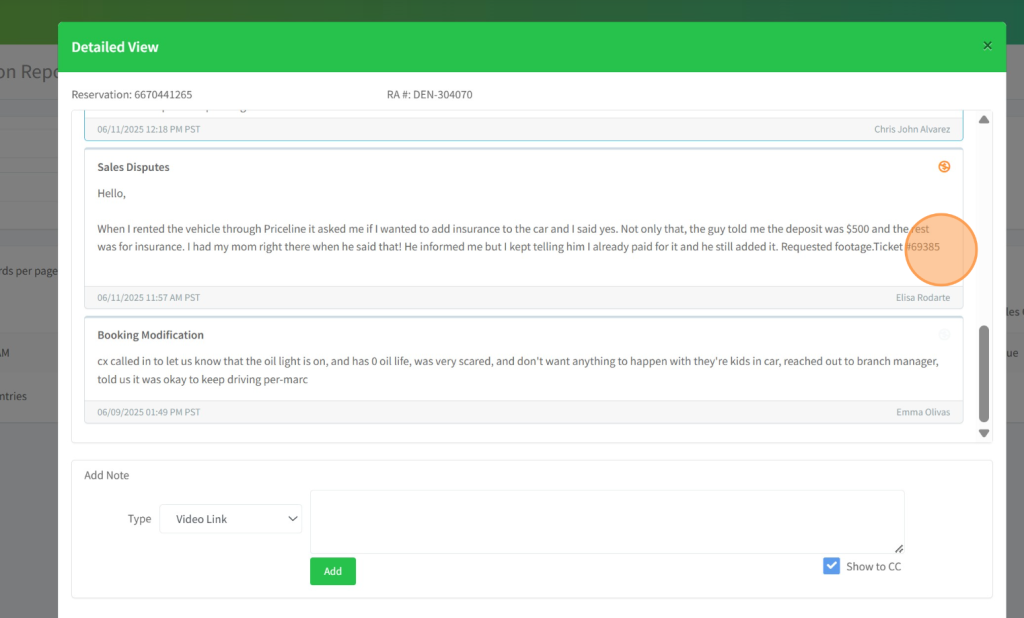This screenshot has width=1024, height=618.
Task: Click the faded icon on Booking Modification note
Action: point(944,335)
